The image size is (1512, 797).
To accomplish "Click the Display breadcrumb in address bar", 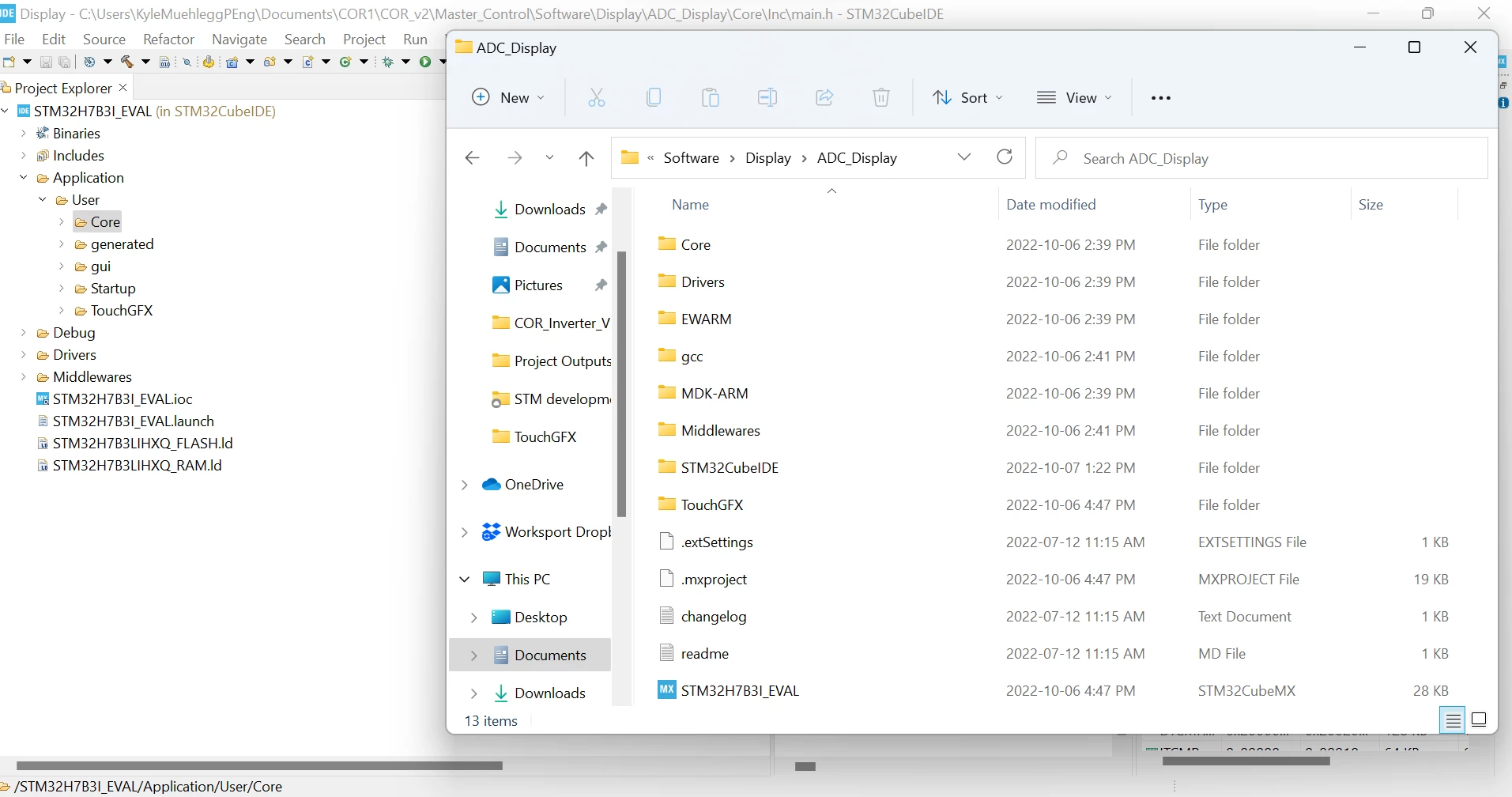I will 768,157.
